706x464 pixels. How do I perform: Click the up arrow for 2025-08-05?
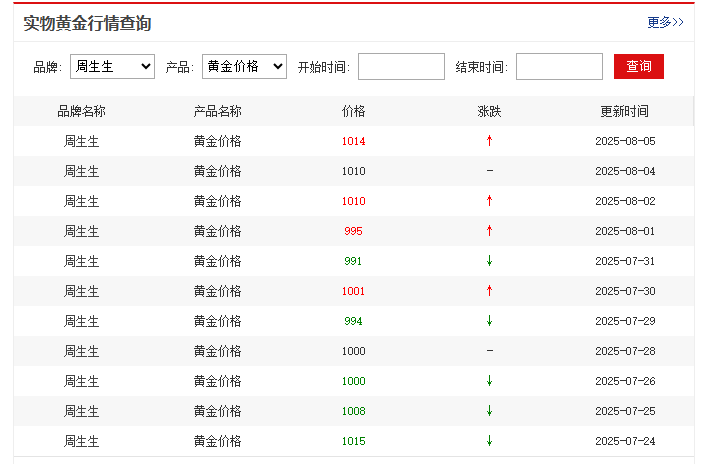(489, 141)
